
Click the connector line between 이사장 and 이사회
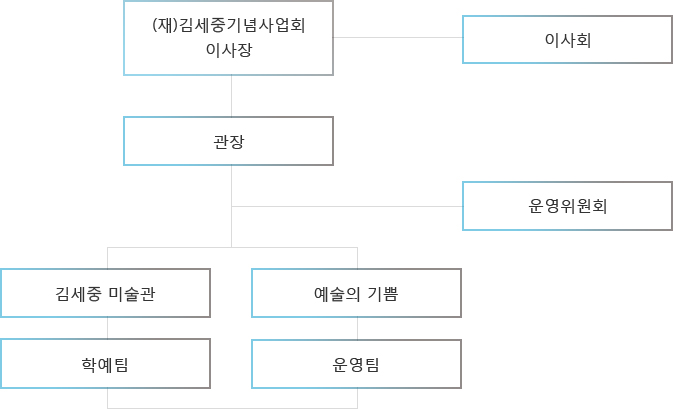click(398, 37)
